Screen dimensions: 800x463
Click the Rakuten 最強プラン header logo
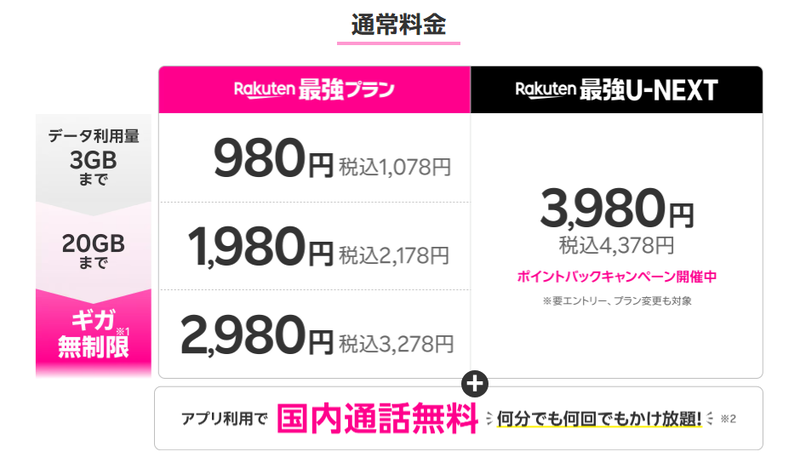tap(314, 89)
